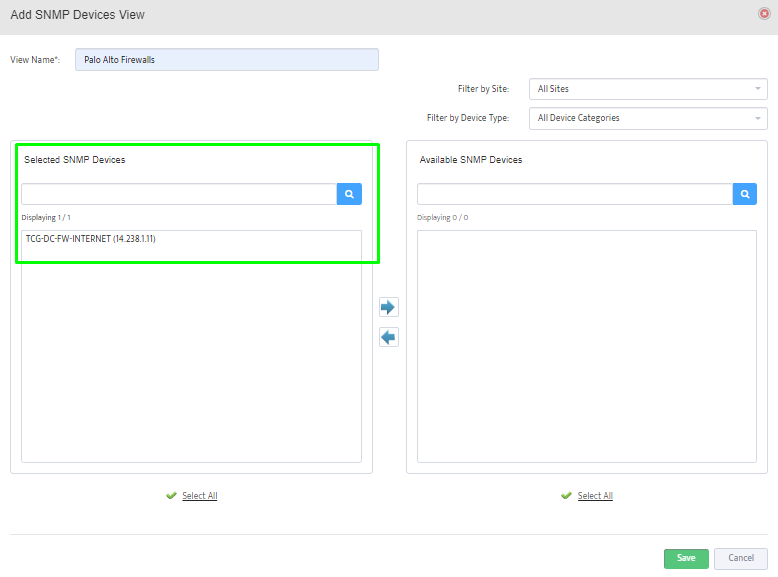This screenshot has height=577, width=778.
Task: Select the TCG-DC-FW-INTERNET device entry
Action: click(x=91, y=239)
